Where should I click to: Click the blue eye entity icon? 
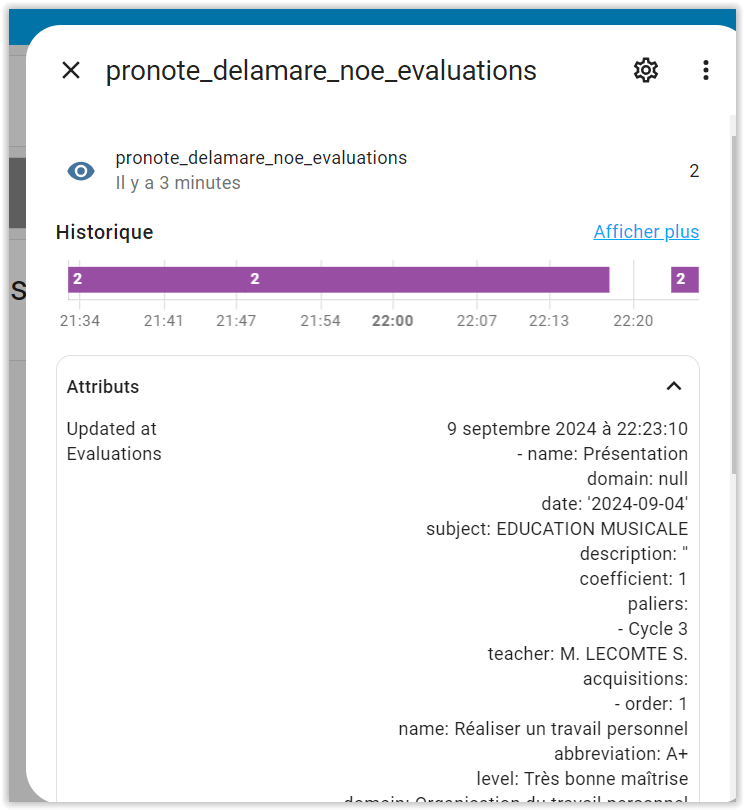tap(81, 171)
